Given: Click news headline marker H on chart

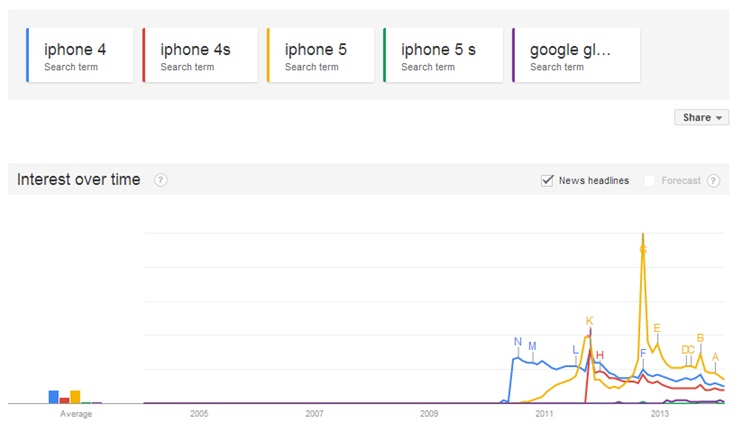Looking at the screenshot, I should [600, 355].
